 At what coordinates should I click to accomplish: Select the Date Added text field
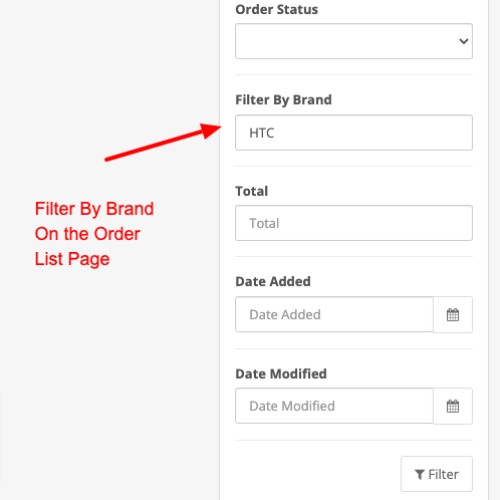[x=334, y=314]
